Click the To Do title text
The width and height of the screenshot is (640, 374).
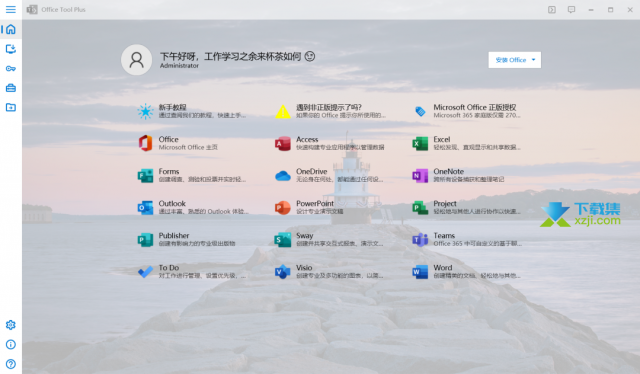tap(169, 267)
